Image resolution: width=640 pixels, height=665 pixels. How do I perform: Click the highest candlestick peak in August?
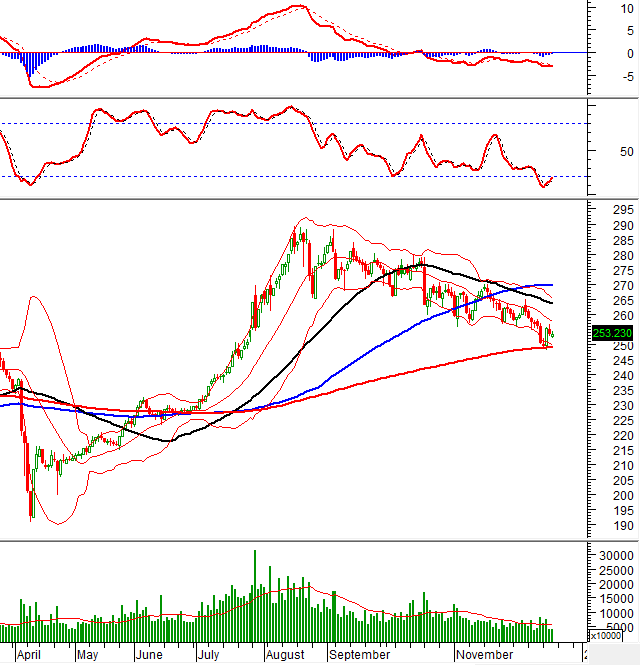[x=296, y=230]
